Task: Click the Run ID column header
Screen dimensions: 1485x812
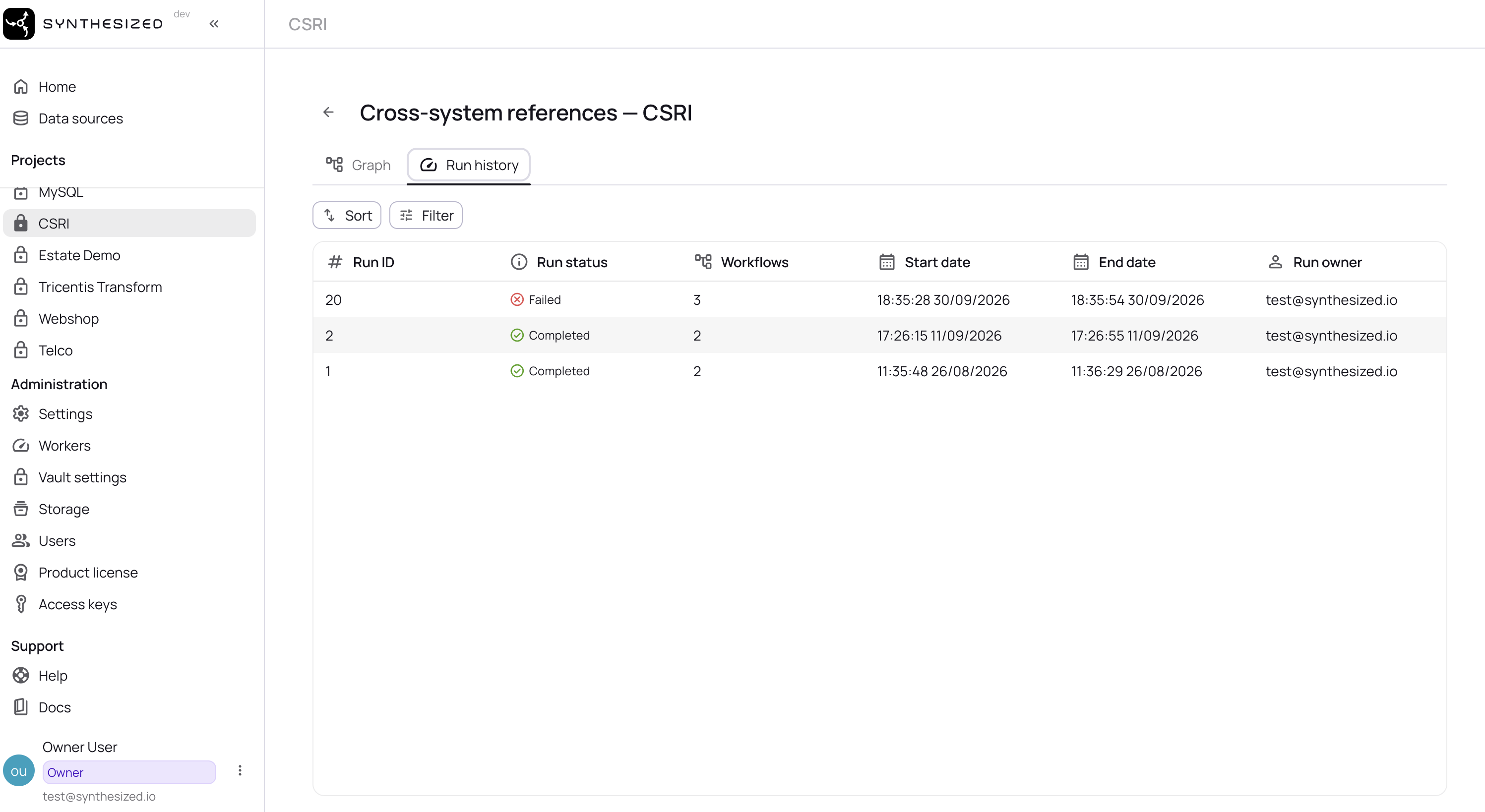Action: pyautogui.click(x=362, y=262)
